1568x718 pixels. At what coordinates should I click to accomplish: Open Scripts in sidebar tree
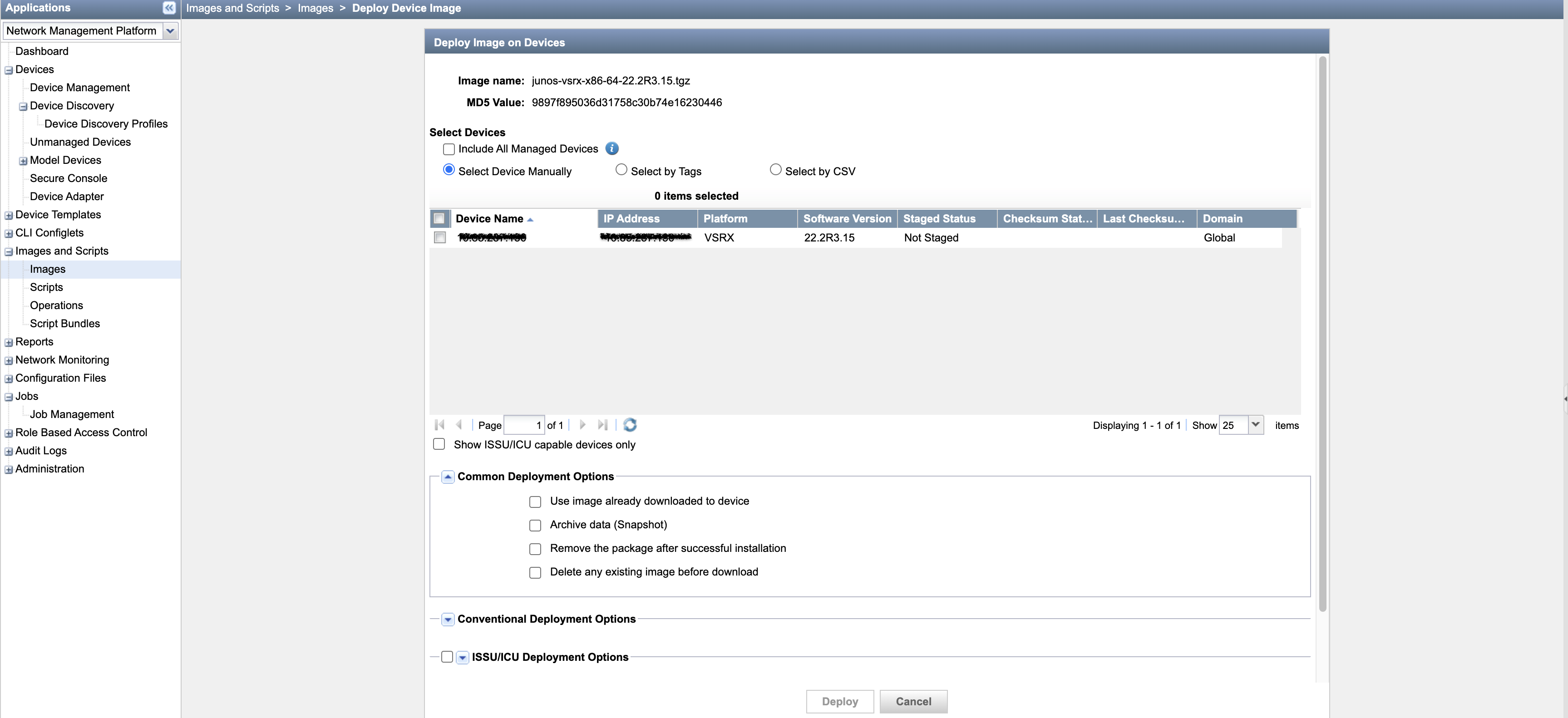point(46,287)
